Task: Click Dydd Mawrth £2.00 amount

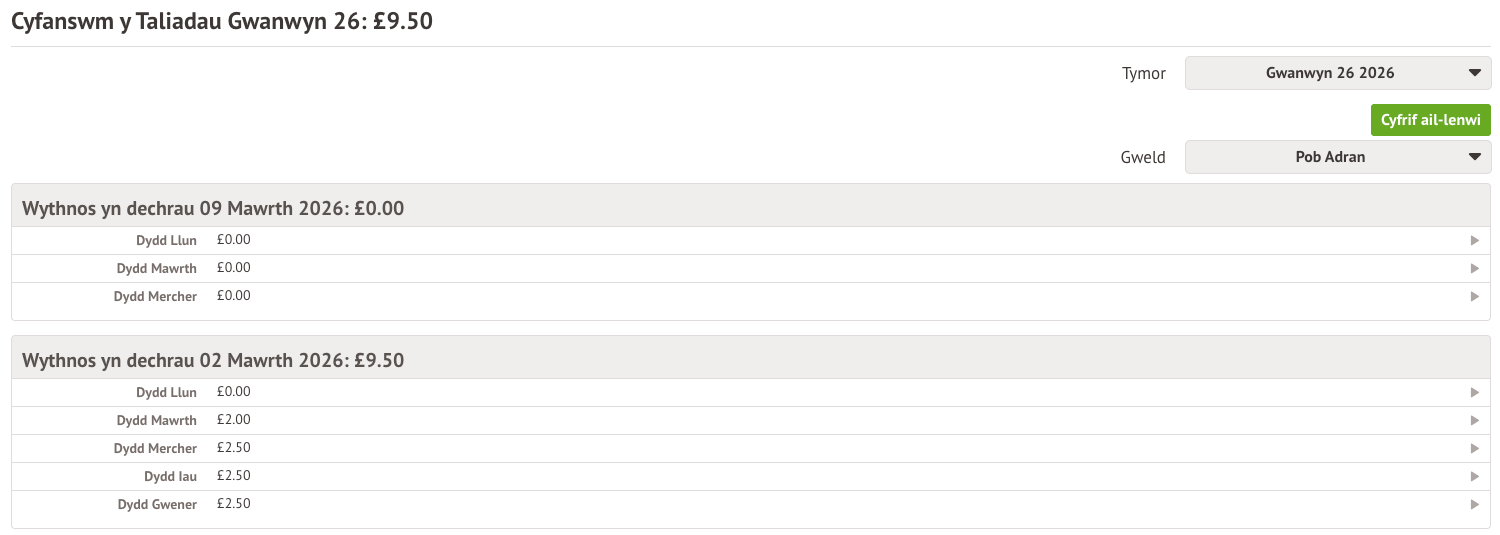Action: point(233,420)
